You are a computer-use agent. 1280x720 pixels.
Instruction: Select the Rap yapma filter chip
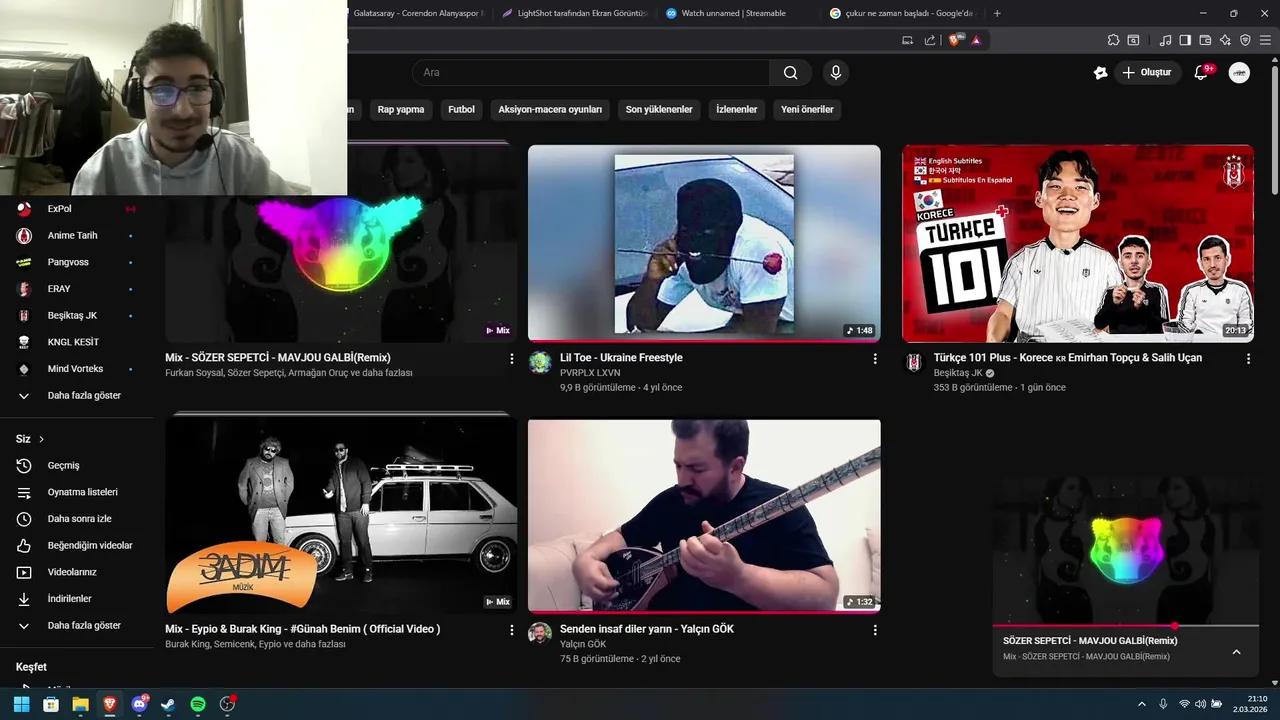(400, 109)
